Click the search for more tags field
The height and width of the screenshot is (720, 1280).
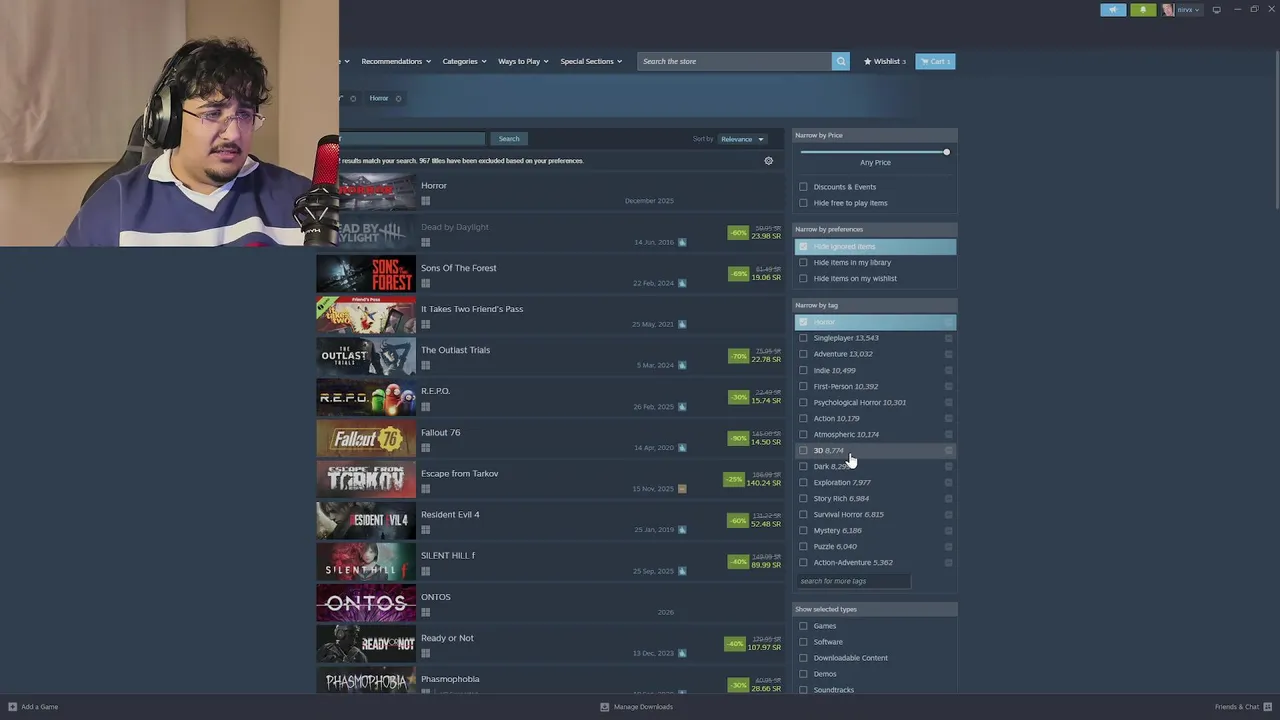(x=854, y=581)
